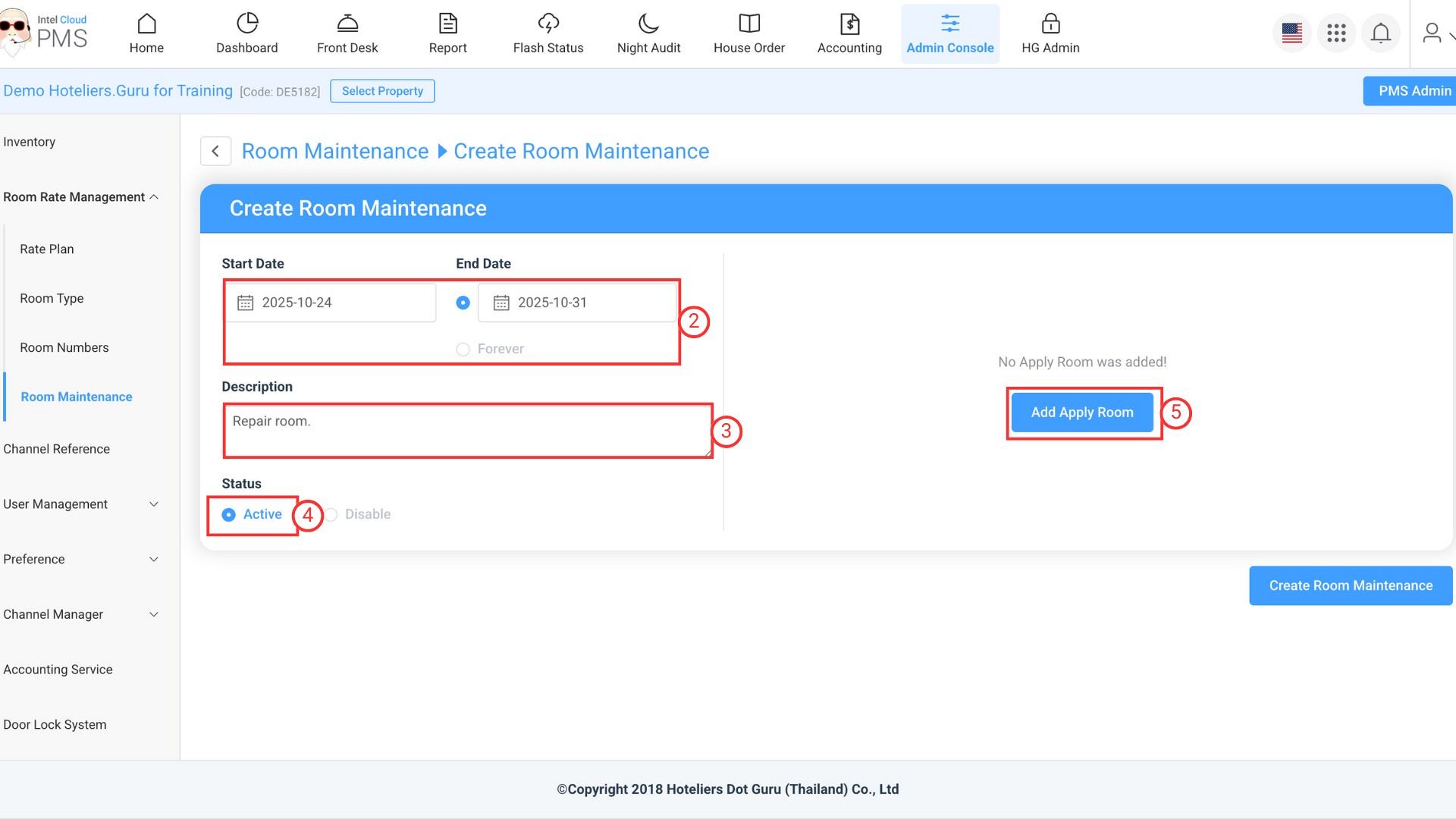Image resolution: width=1456 pixels, height=819 pixels.
Task: Open Flash Status cloud icon
Action: click(548, 24)
